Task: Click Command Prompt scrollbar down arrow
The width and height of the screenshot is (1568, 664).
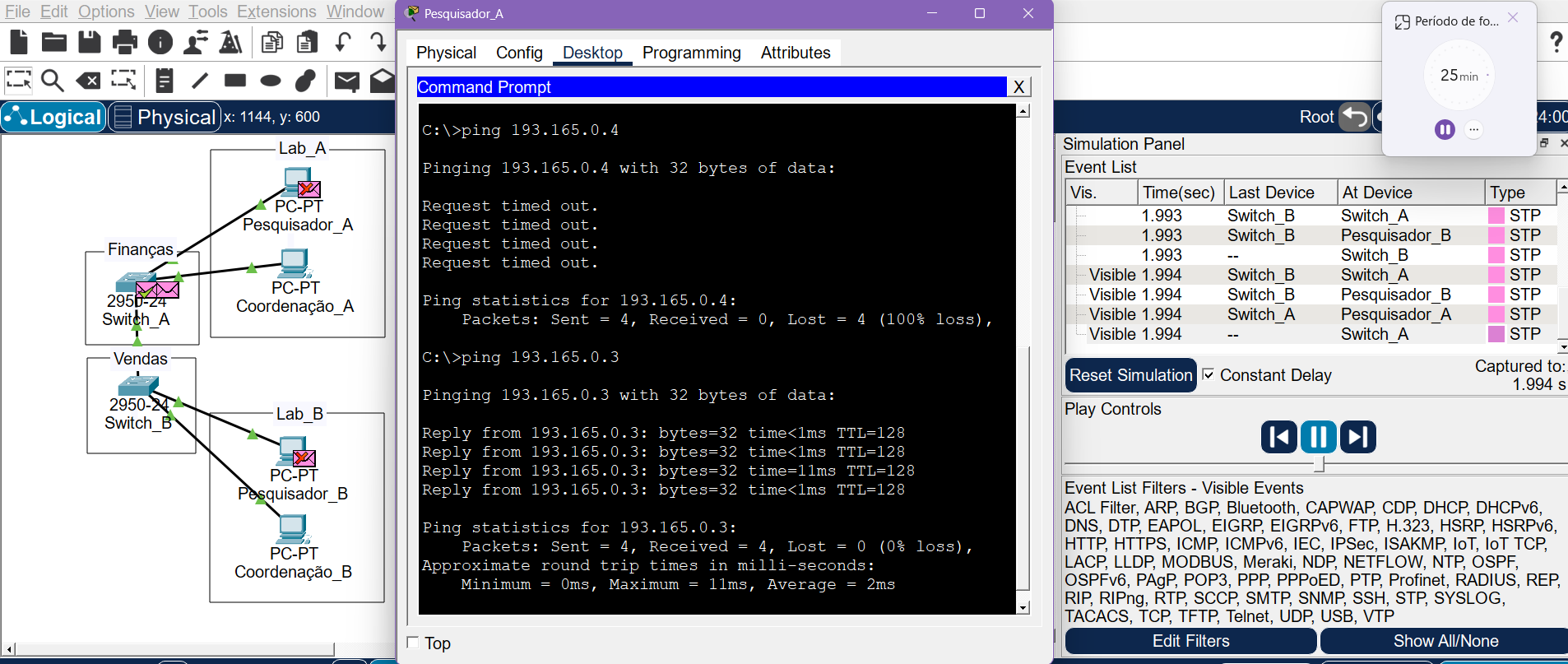Action: tap(1023, 608)
